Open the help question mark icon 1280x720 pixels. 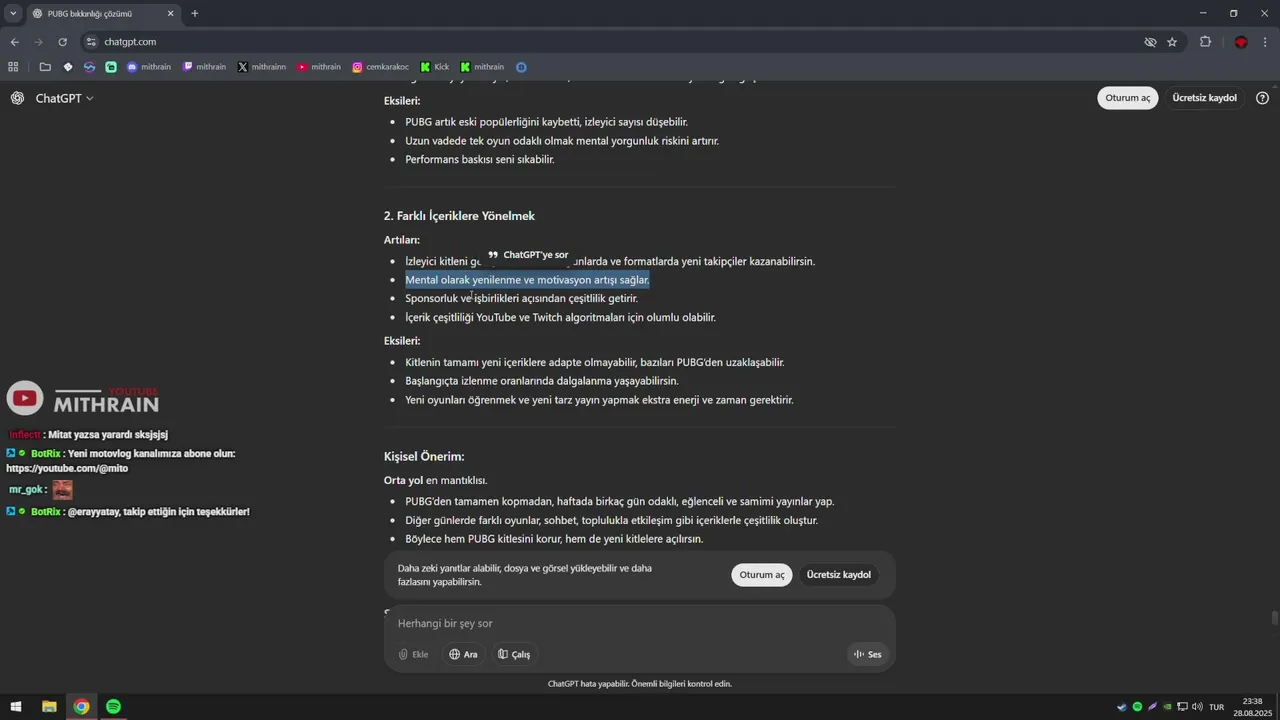point(1262,98)
